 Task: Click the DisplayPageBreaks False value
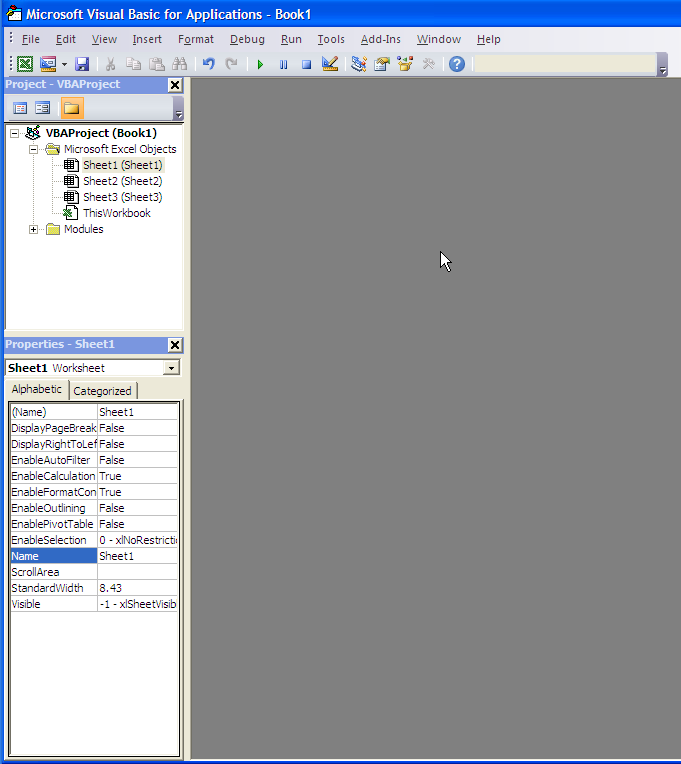(x=137, y=428)
